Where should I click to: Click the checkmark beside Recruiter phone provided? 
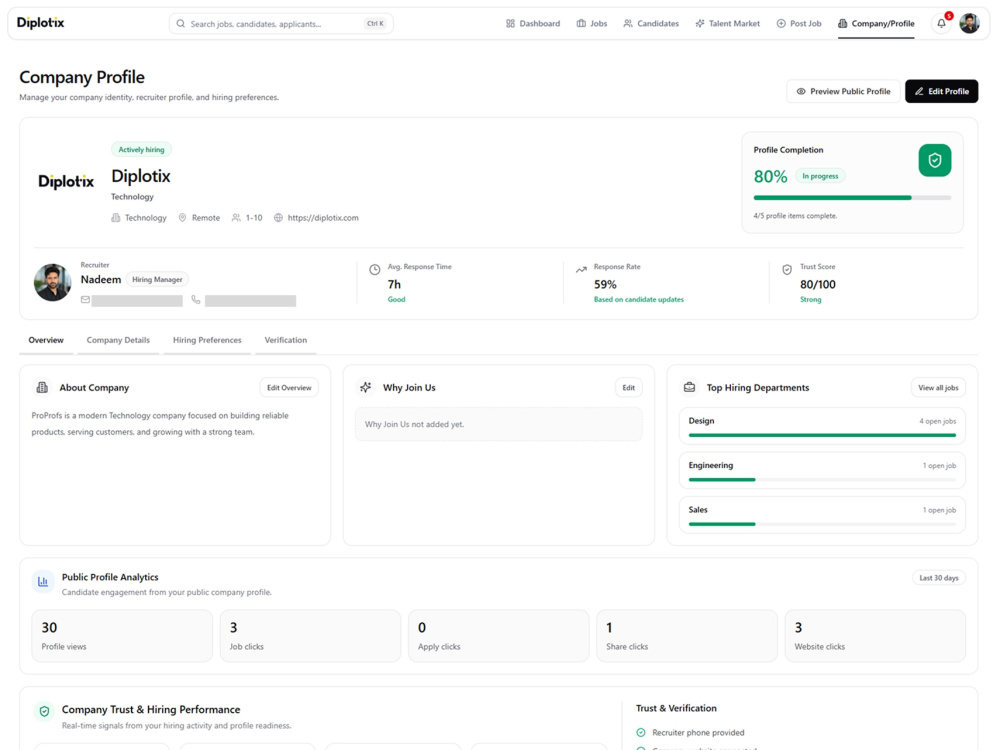[x=641, y=732]
